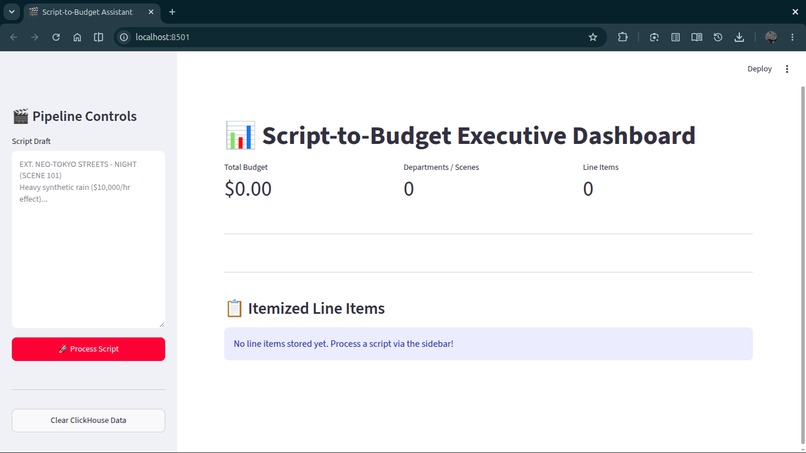
Task: Click the Process Script button
Action: click(x=88, y=349)
